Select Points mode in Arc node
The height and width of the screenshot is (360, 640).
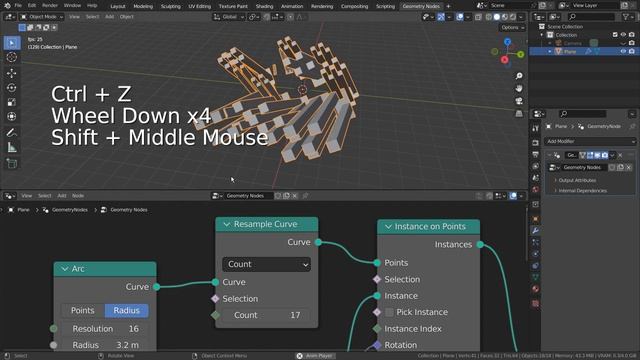point(82,311)
